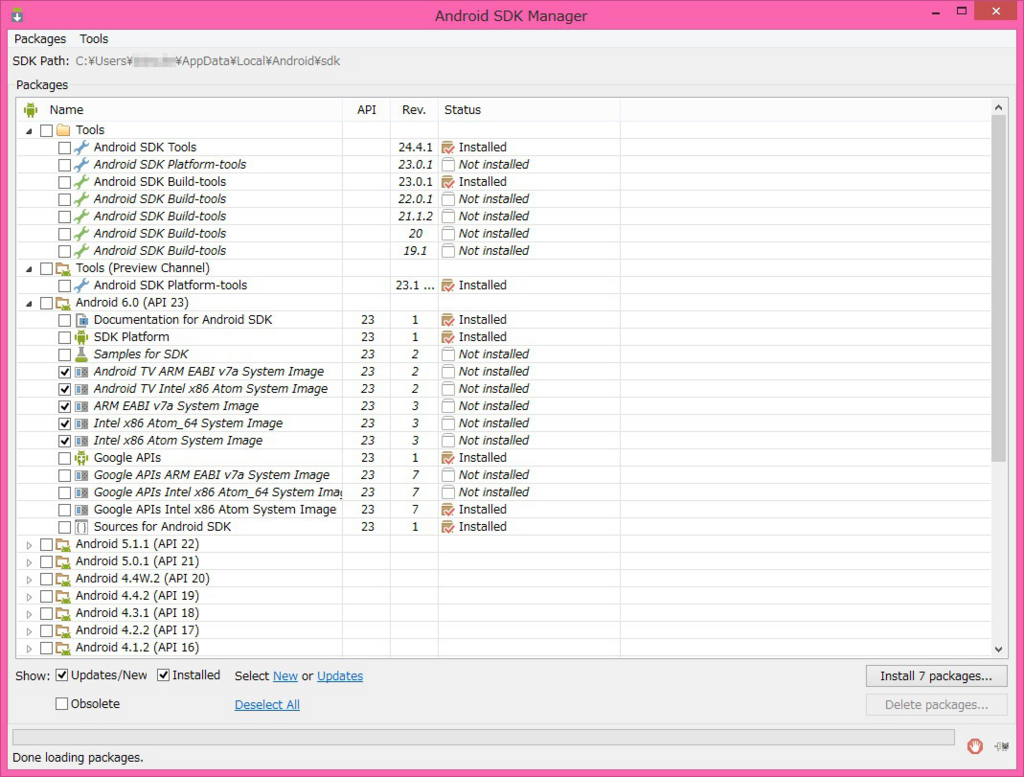Click the SDK Path text field

click(208, 61)
